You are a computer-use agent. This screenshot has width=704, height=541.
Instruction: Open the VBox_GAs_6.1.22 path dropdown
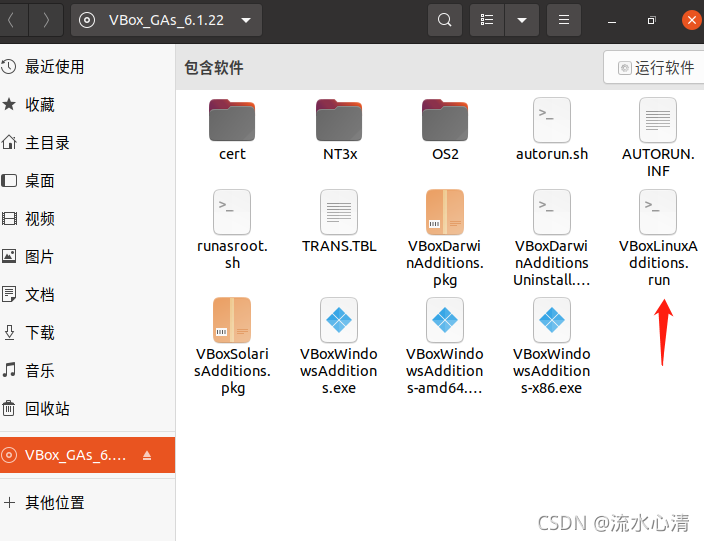pos(166,20)
